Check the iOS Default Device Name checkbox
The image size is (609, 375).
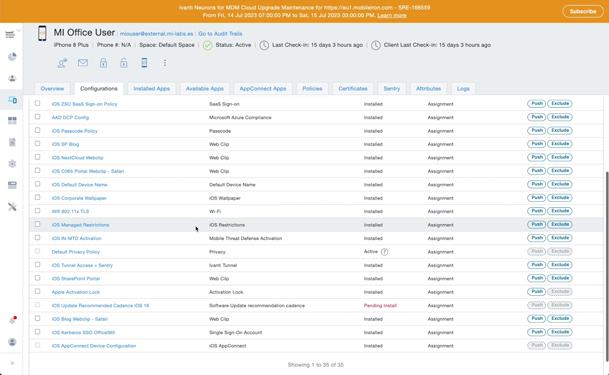tap(37, 184)
